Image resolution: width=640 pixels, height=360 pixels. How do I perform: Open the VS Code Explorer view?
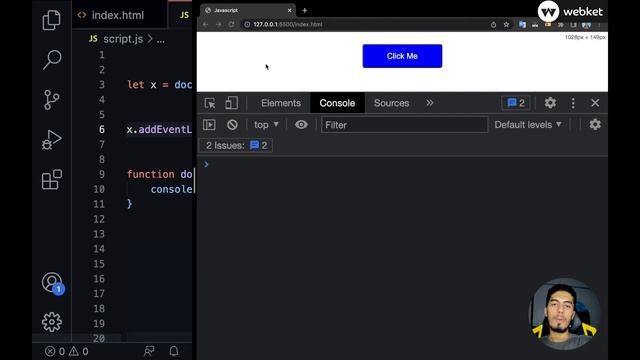[x=51, y=20]
